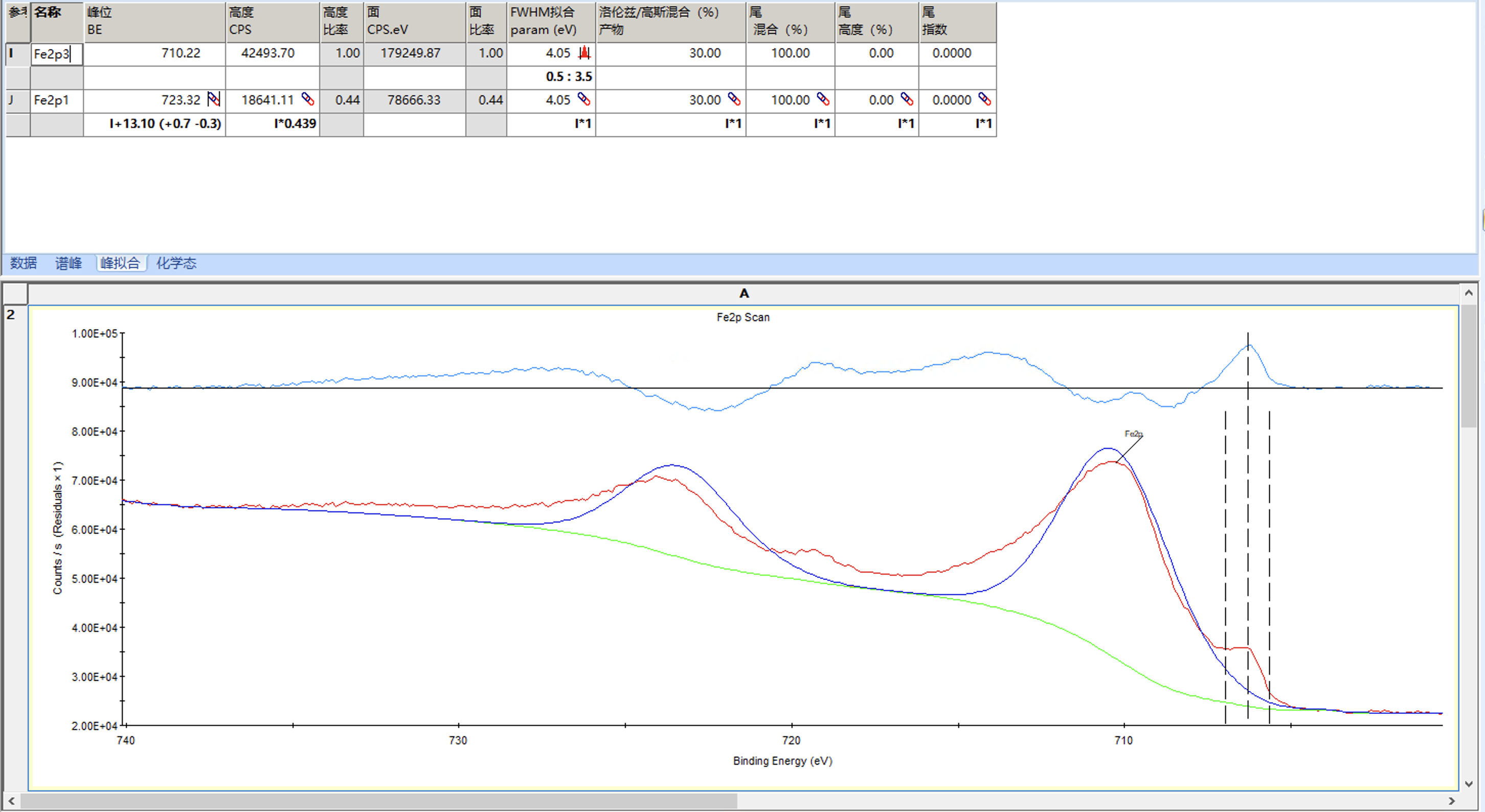This screenshot has width=1485, height=812.
Task: Click the Fe2p1 peak name cell
Action: [56, 100]
